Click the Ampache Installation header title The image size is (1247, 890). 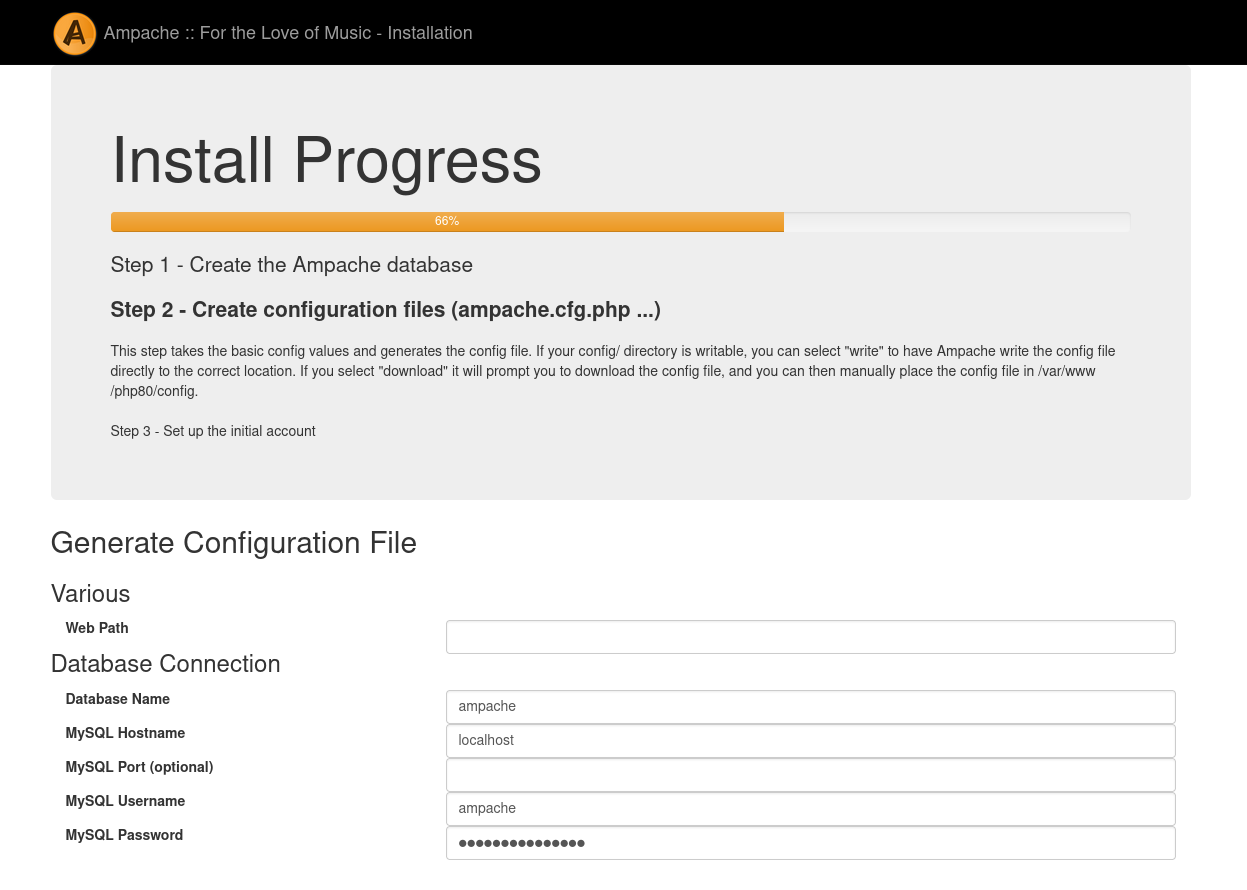point(288,33)
